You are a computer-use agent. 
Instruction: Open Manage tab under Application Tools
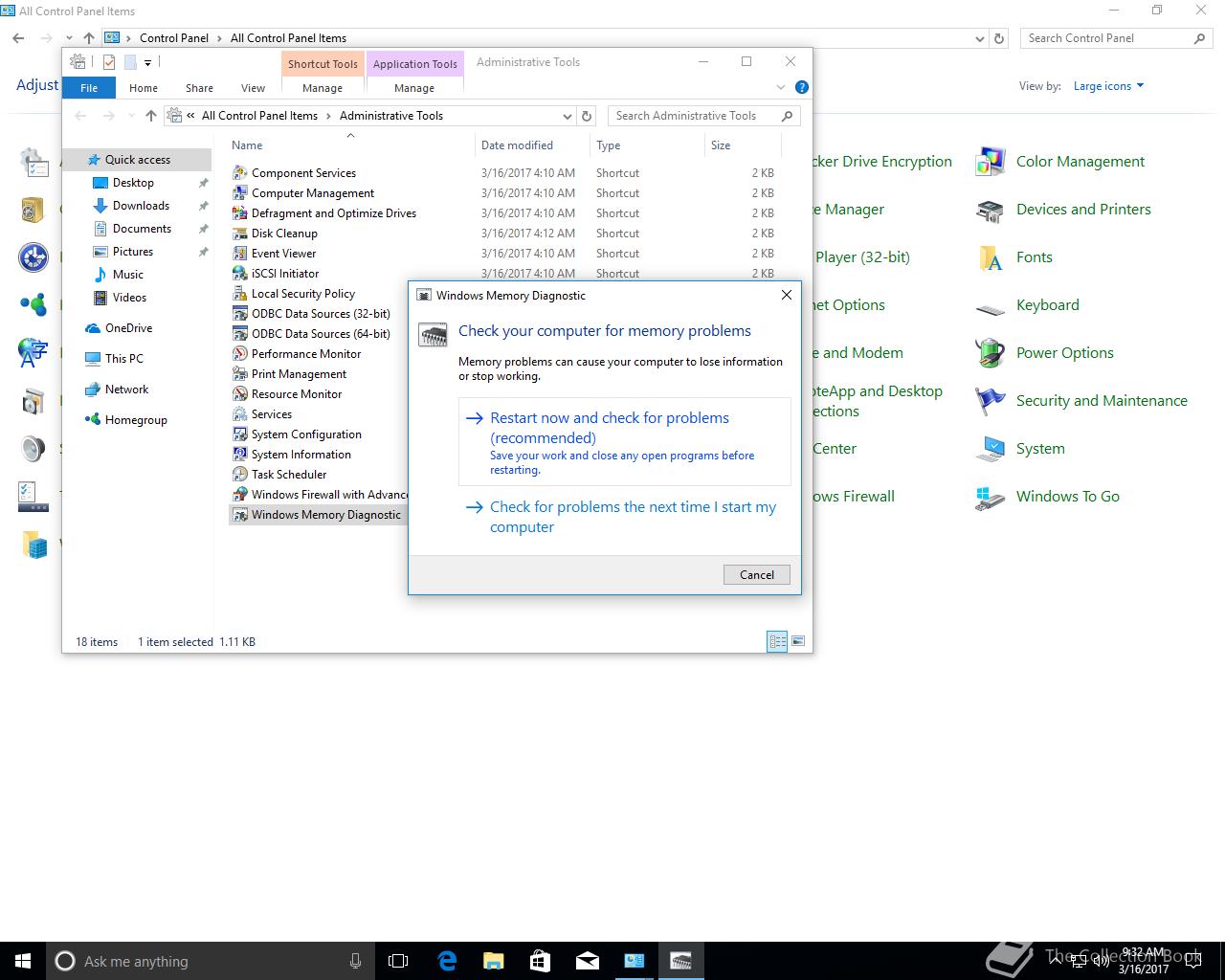(414, 88)
